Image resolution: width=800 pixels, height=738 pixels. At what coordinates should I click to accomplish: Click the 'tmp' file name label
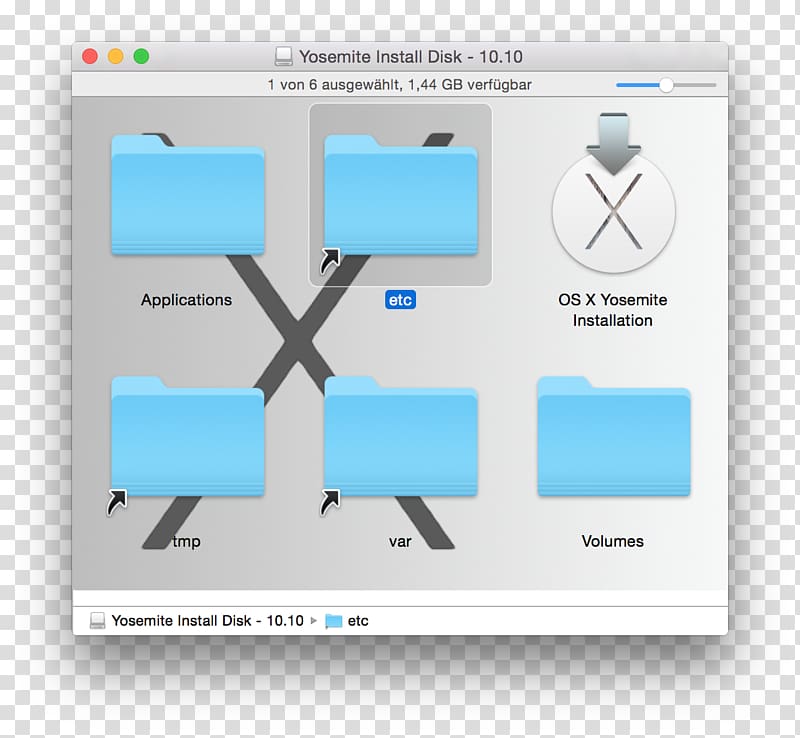(187, 541)
